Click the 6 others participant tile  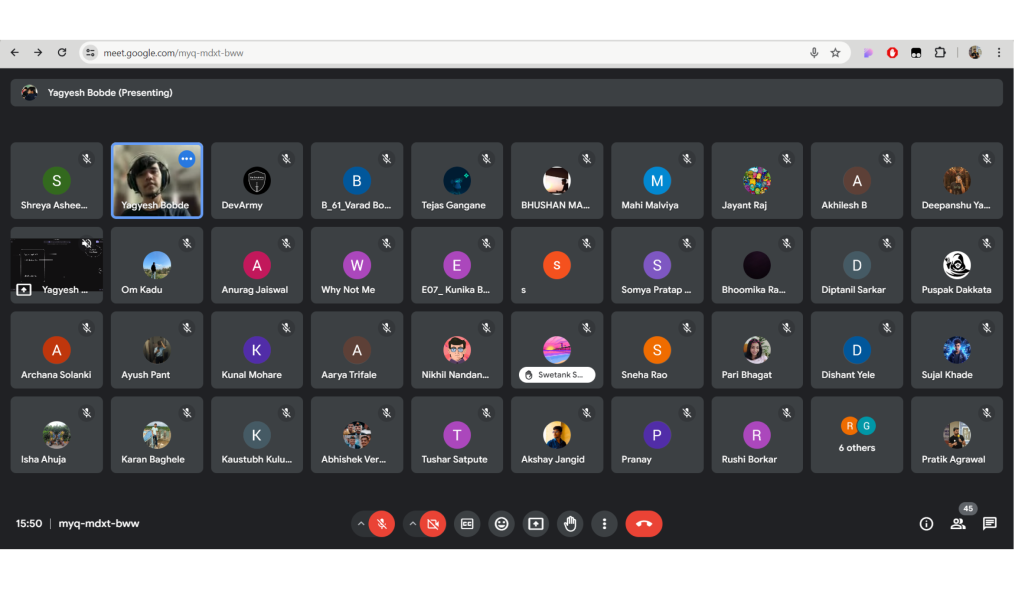coord(857,435)
